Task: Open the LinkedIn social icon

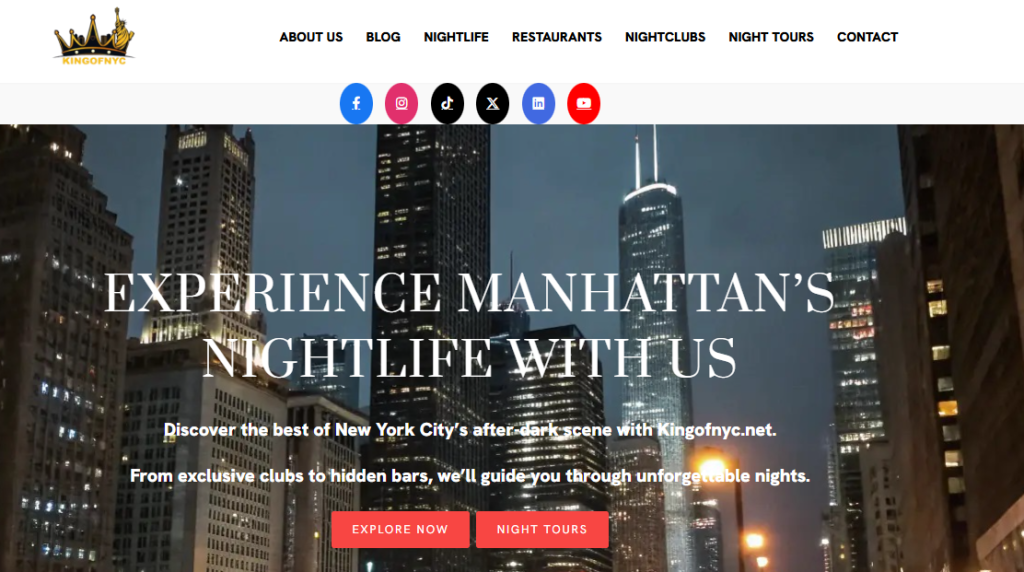Action: (x=538, y=103)
